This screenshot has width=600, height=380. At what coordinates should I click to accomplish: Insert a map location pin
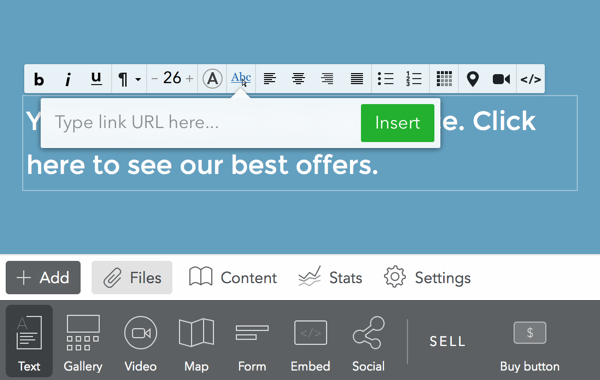click(x=473, y=79)
